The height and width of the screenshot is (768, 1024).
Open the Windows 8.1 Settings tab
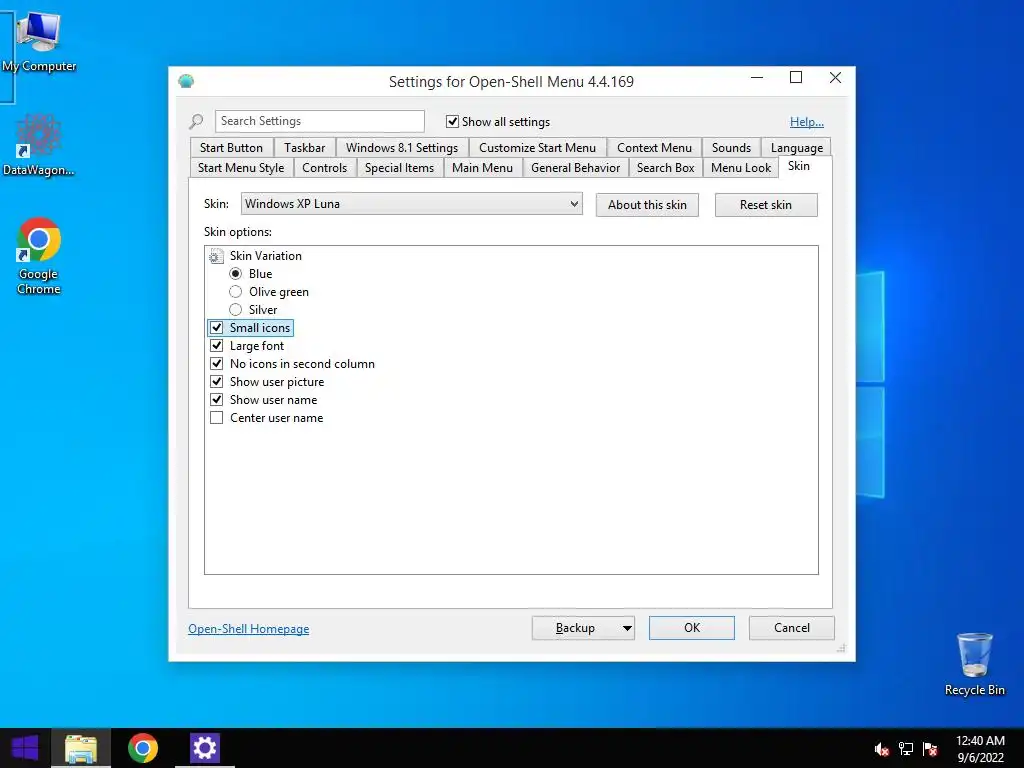pyautogui.click(x=402, y=148)
